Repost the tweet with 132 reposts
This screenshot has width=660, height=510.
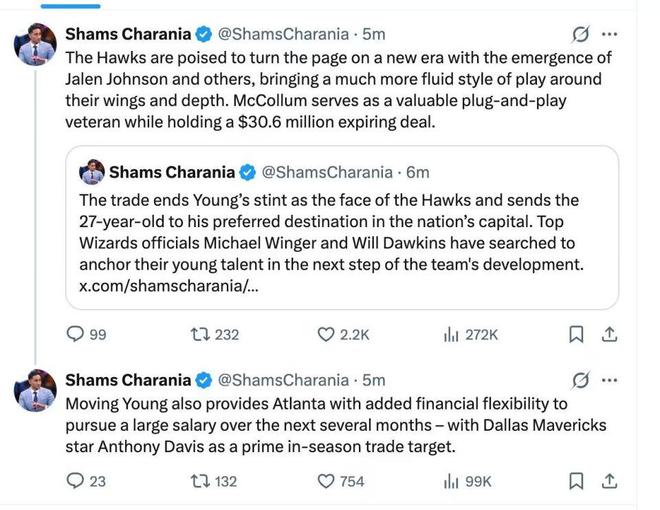[200, 482]
